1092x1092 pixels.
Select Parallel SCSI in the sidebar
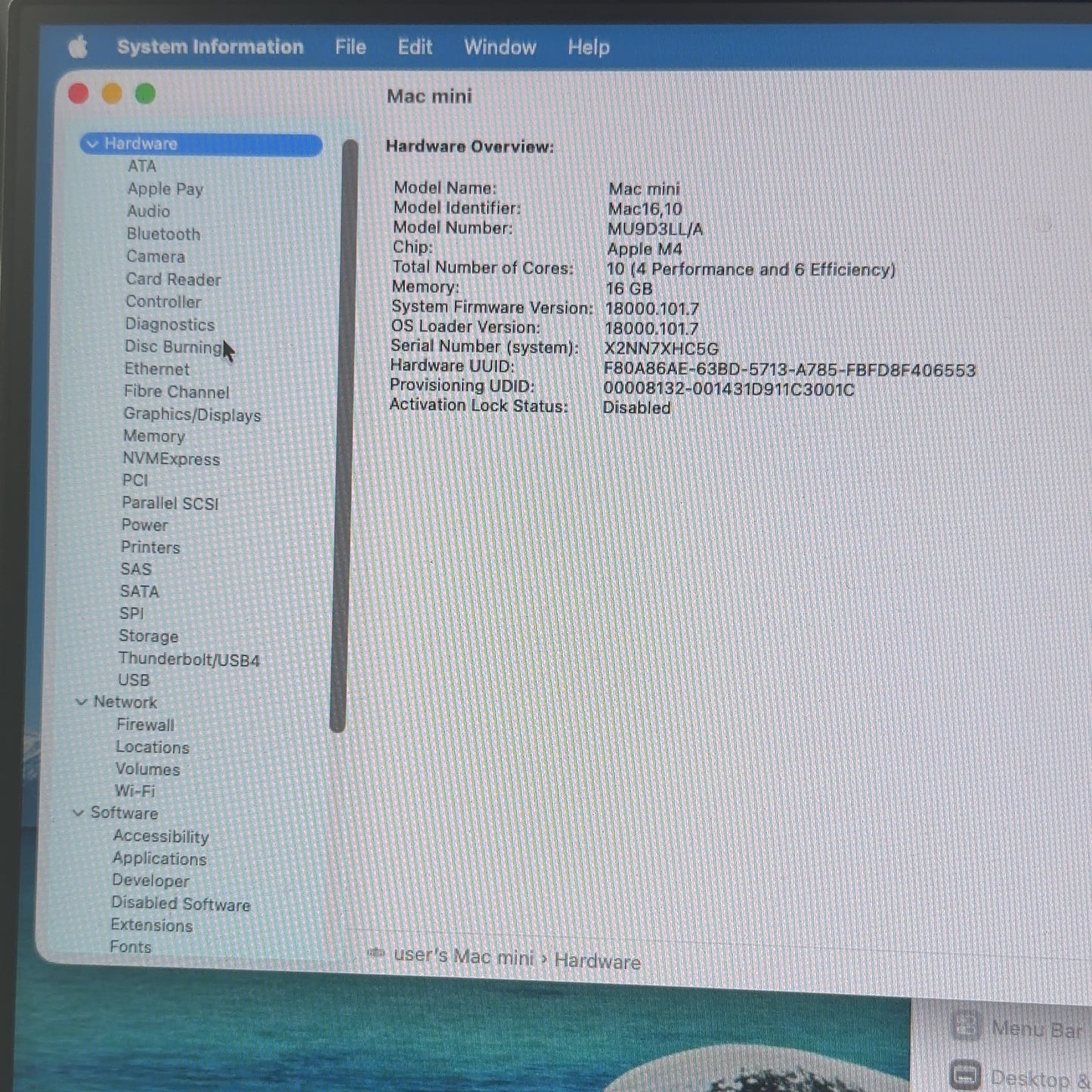[x=170, y=503]
